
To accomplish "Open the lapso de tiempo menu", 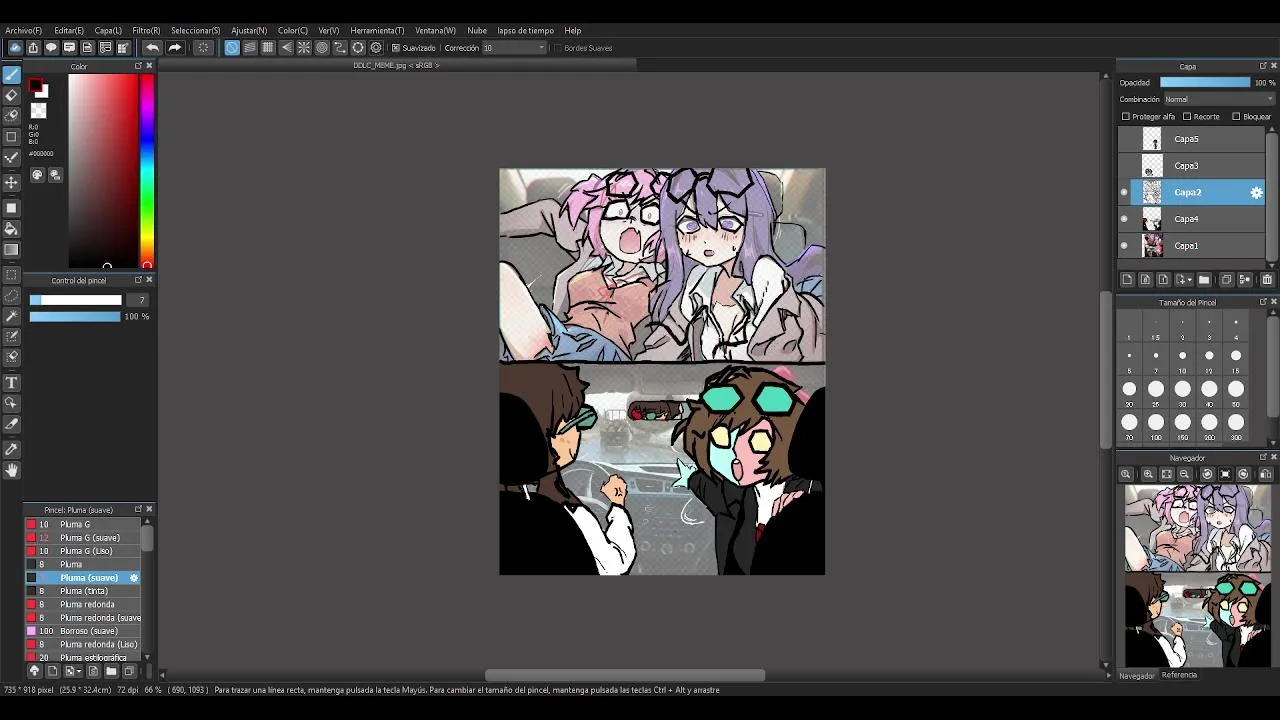I will coord(525,31).
